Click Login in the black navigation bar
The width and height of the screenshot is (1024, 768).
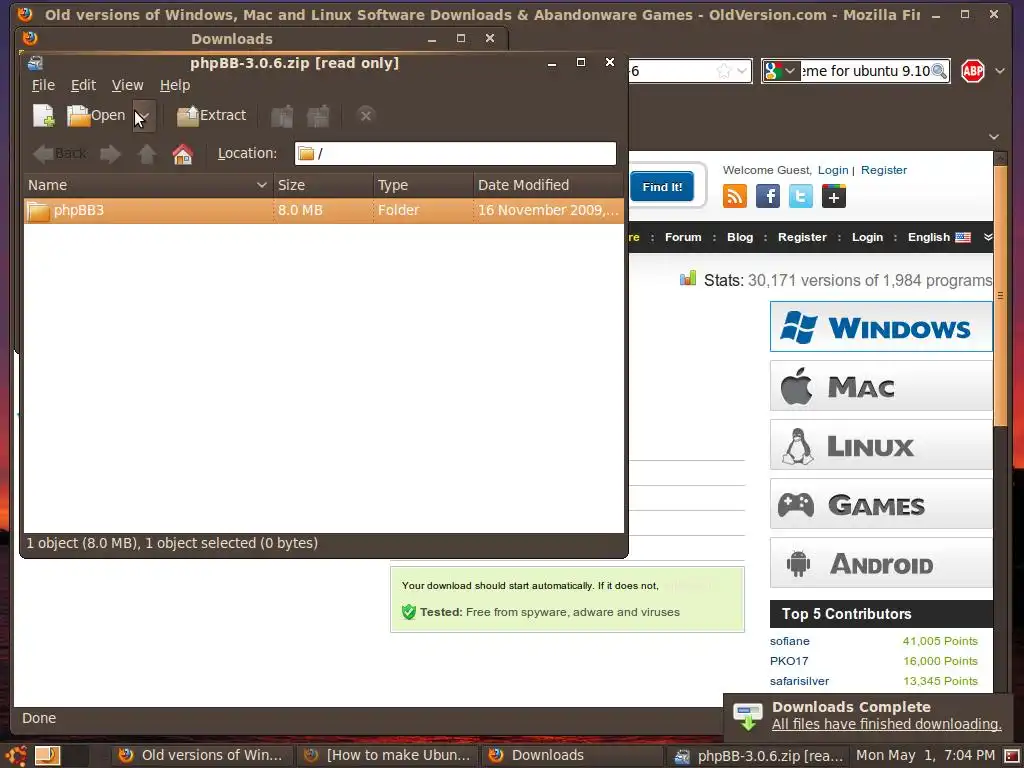pos(867,237)
